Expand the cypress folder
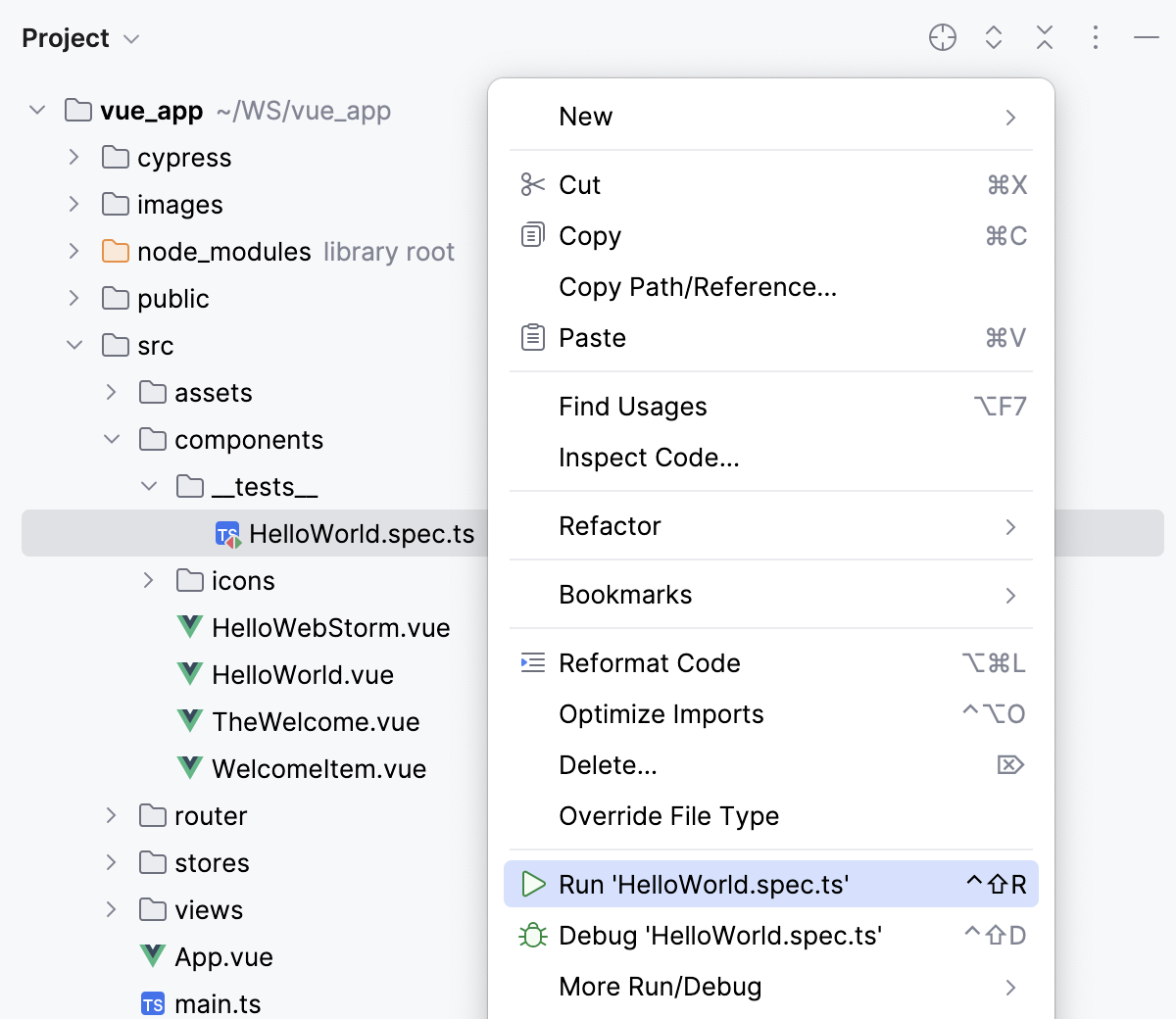 [73, 157]
